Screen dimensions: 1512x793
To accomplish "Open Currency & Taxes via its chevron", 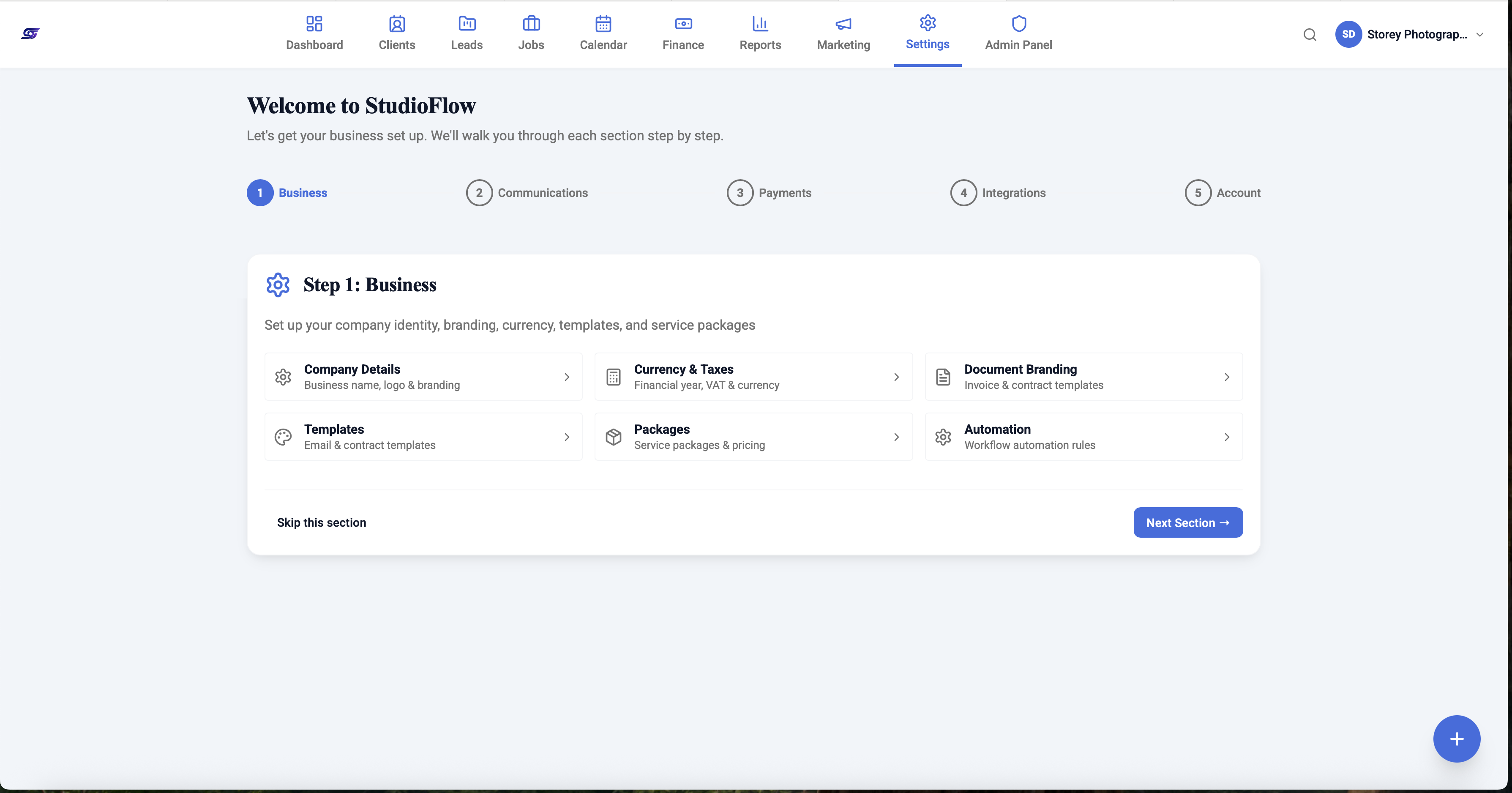I will (896, 377).
